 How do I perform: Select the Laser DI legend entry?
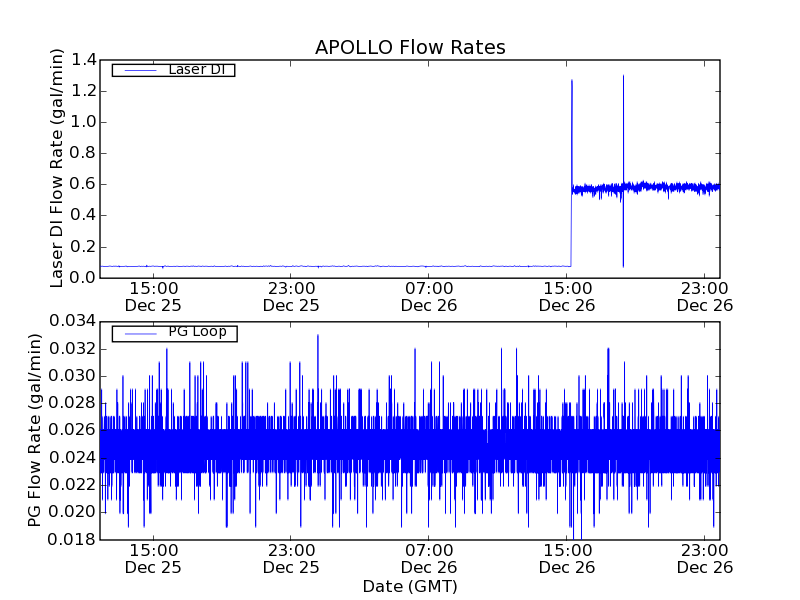click(x=196, y=69)
